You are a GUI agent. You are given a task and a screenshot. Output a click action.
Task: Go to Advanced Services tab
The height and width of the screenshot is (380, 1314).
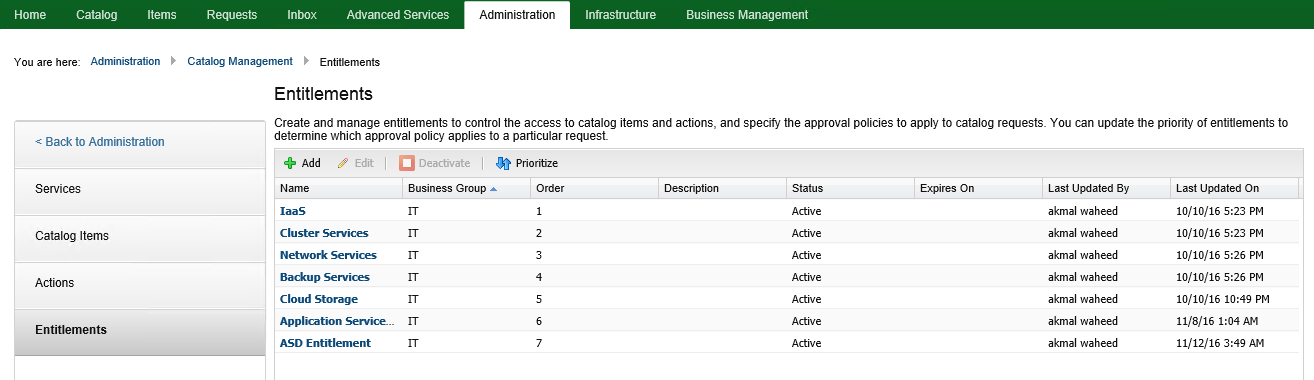click(398, 15)
